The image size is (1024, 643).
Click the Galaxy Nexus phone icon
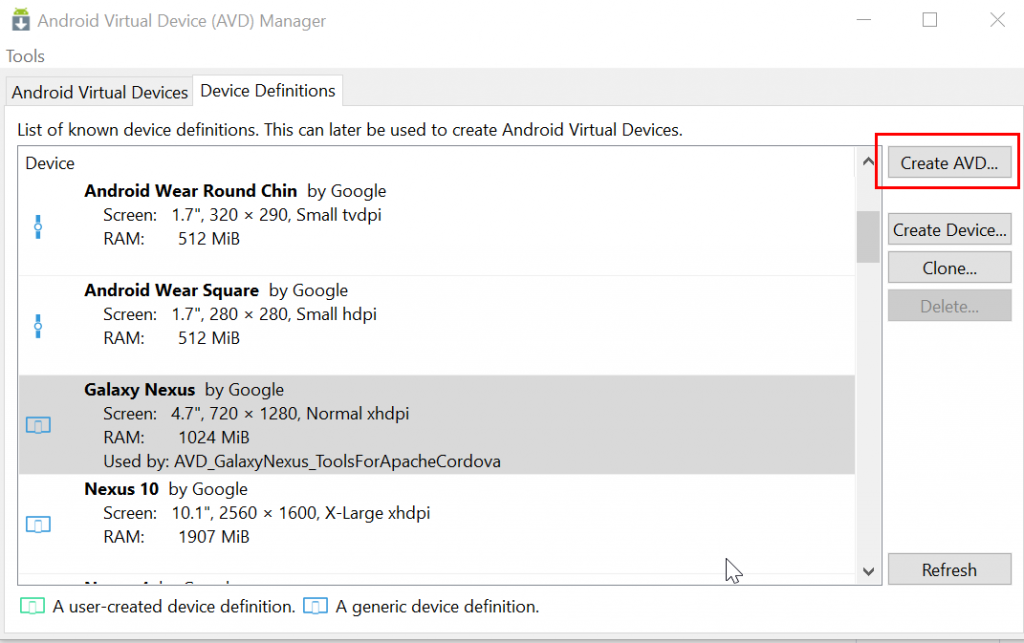tap(38, 425)
